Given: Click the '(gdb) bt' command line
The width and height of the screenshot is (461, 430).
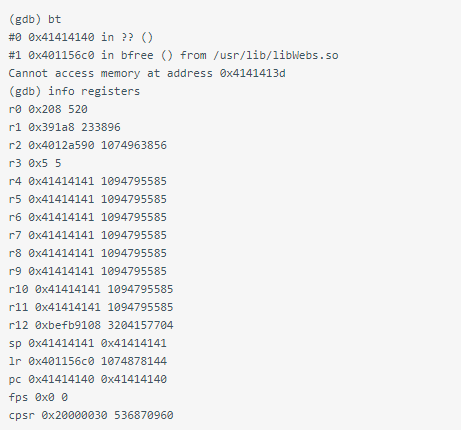Looking at the screenshot, I should click(35, 19).
